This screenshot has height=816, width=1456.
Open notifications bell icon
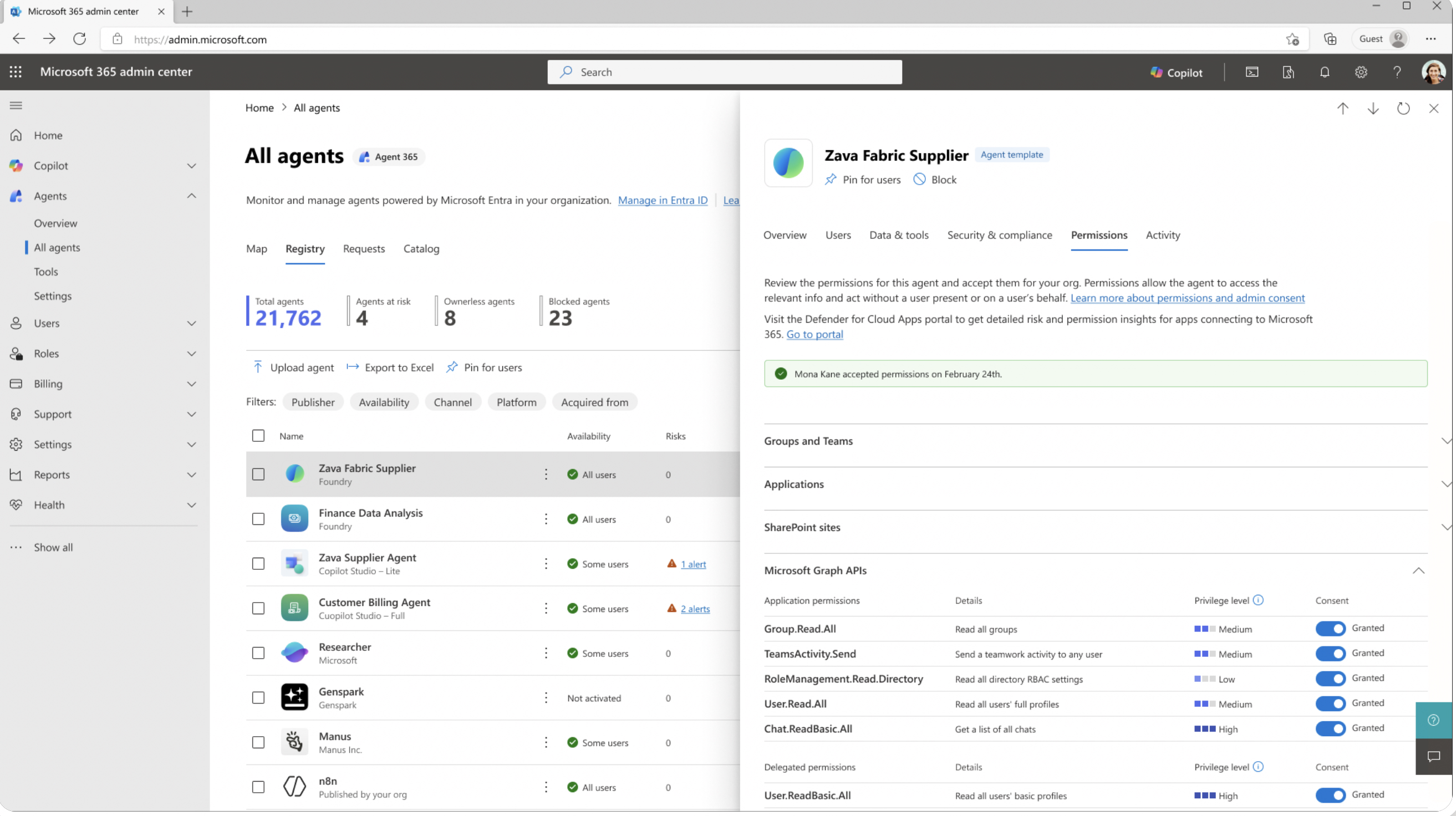click(1324, 72)
